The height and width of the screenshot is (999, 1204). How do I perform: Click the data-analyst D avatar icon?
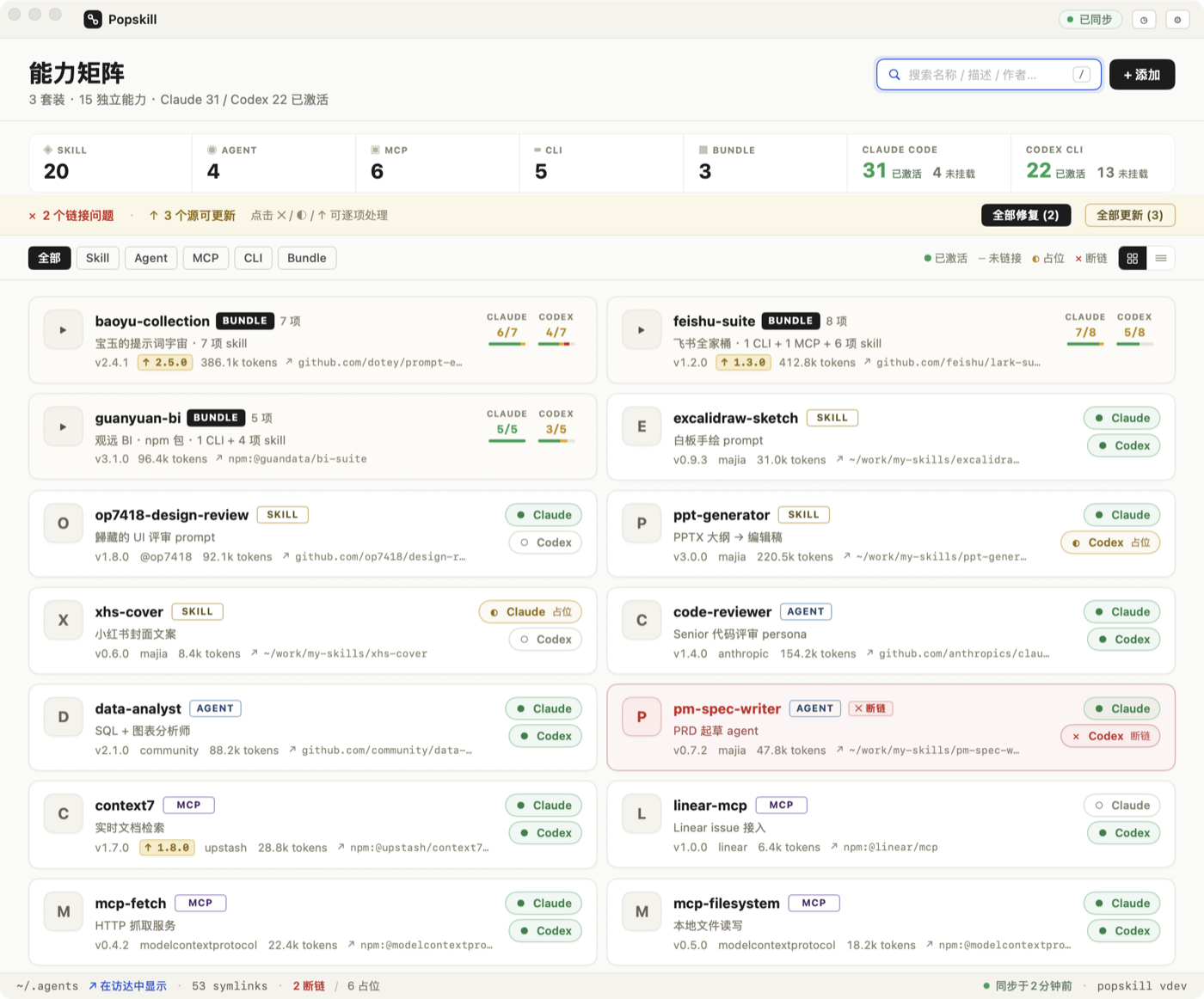(63, 717)
